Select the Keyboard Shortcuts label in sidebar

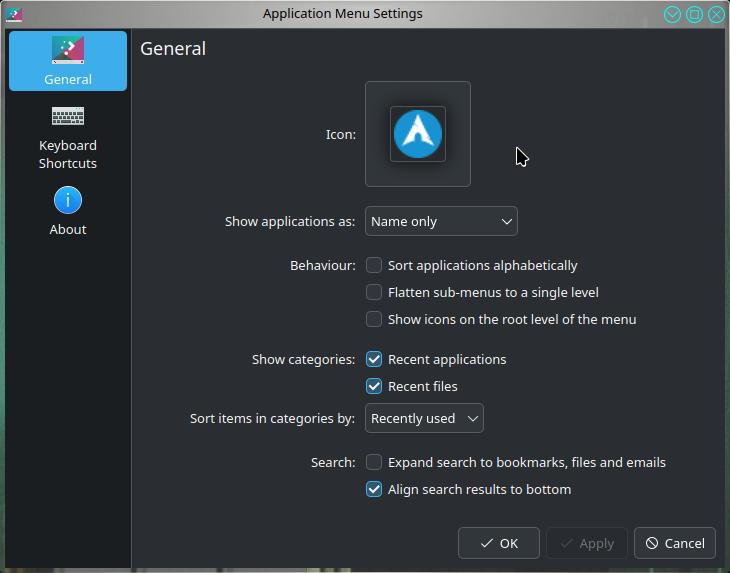pos(68,154)
